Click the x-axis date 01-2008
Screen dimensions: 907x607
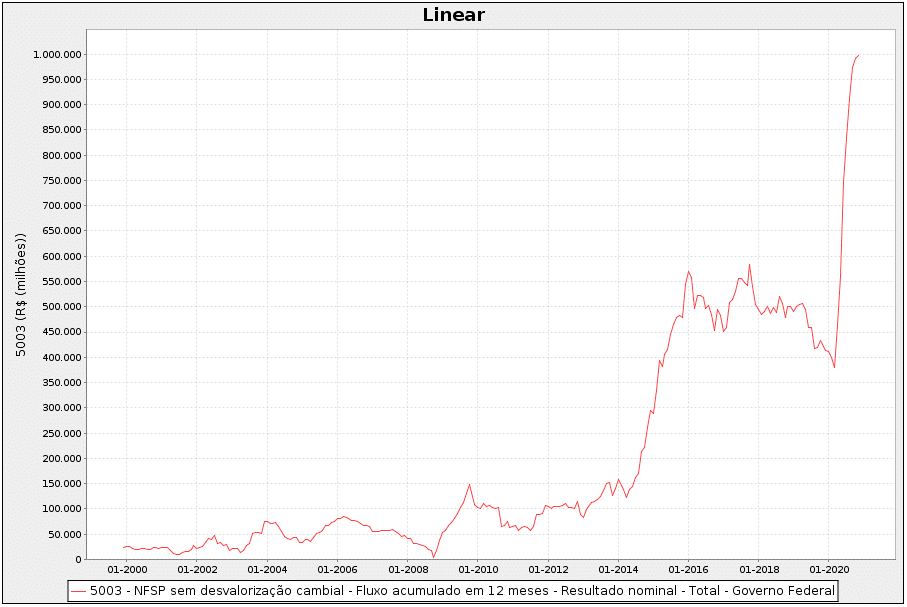click(408, 570)
